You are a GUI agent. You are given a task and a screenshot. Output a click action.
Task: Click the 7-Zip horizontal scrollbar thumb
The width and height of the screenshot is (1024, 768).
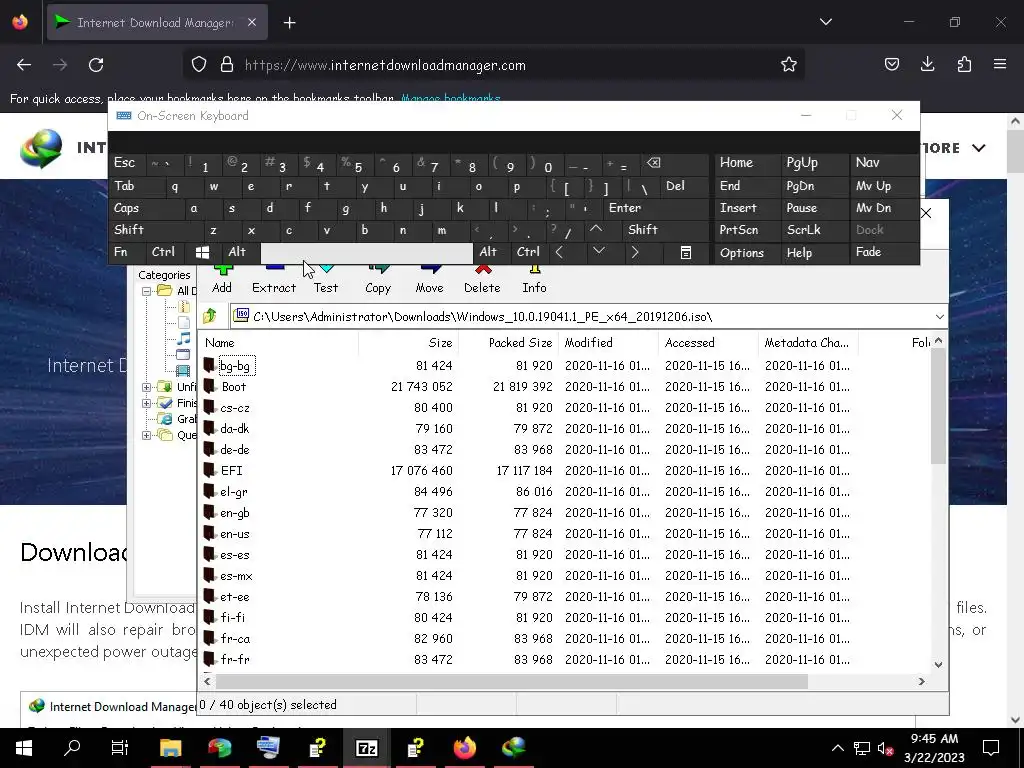511,681
